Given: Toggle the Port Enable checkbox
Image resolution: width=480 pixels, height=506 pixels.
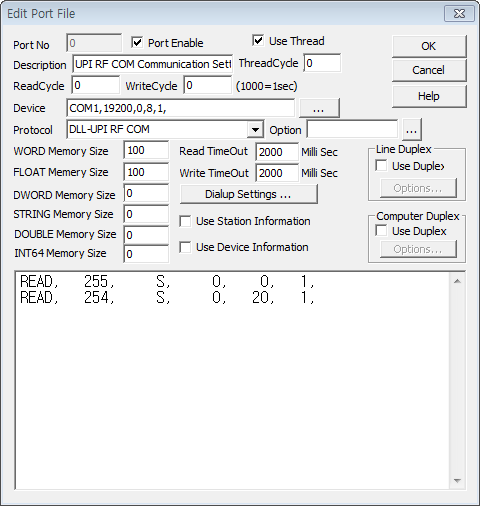Looking at the screenshot, I should point(137,42).
